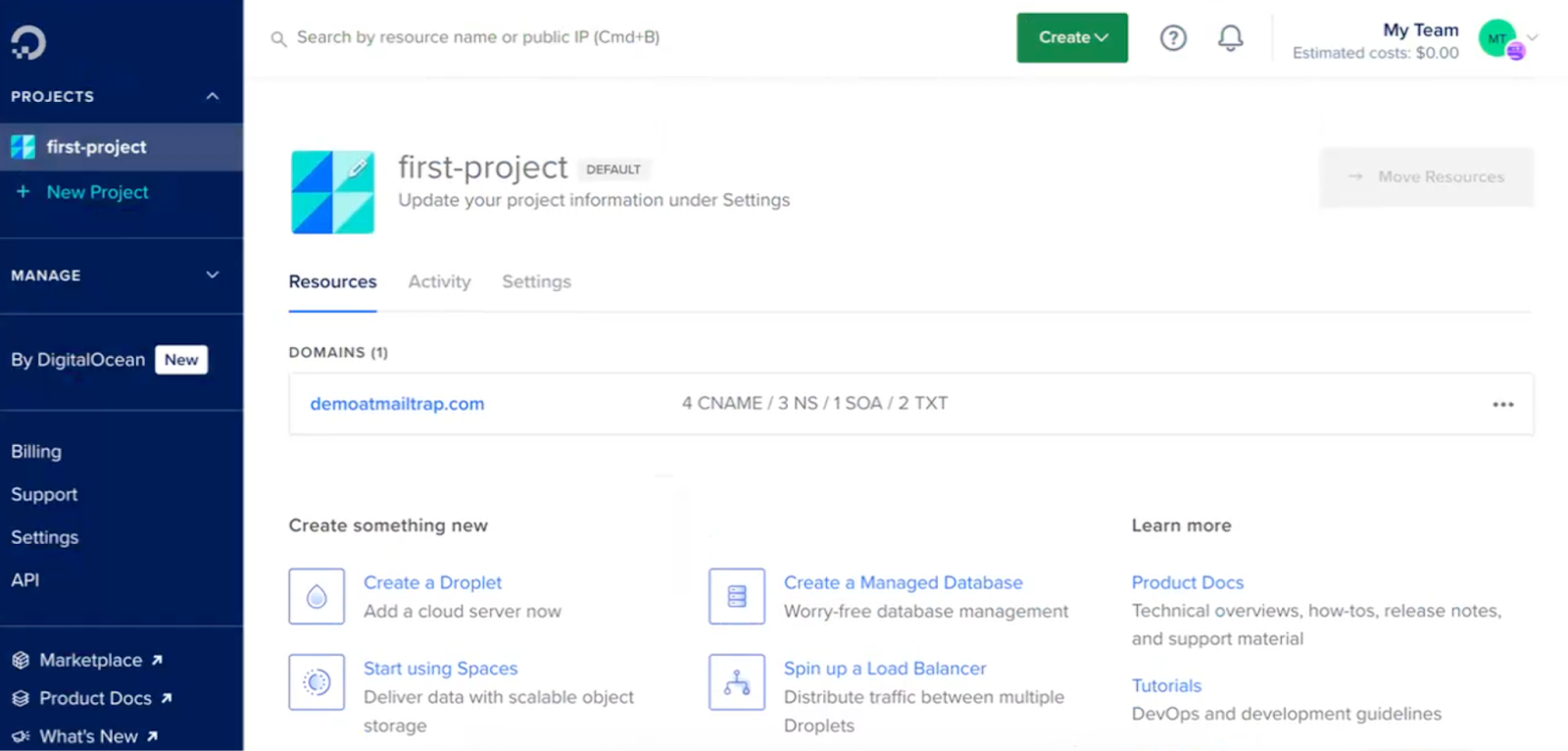Click the Move Resources button
This screenshot has width=1568, height=751.
[x=1426, y=176]
